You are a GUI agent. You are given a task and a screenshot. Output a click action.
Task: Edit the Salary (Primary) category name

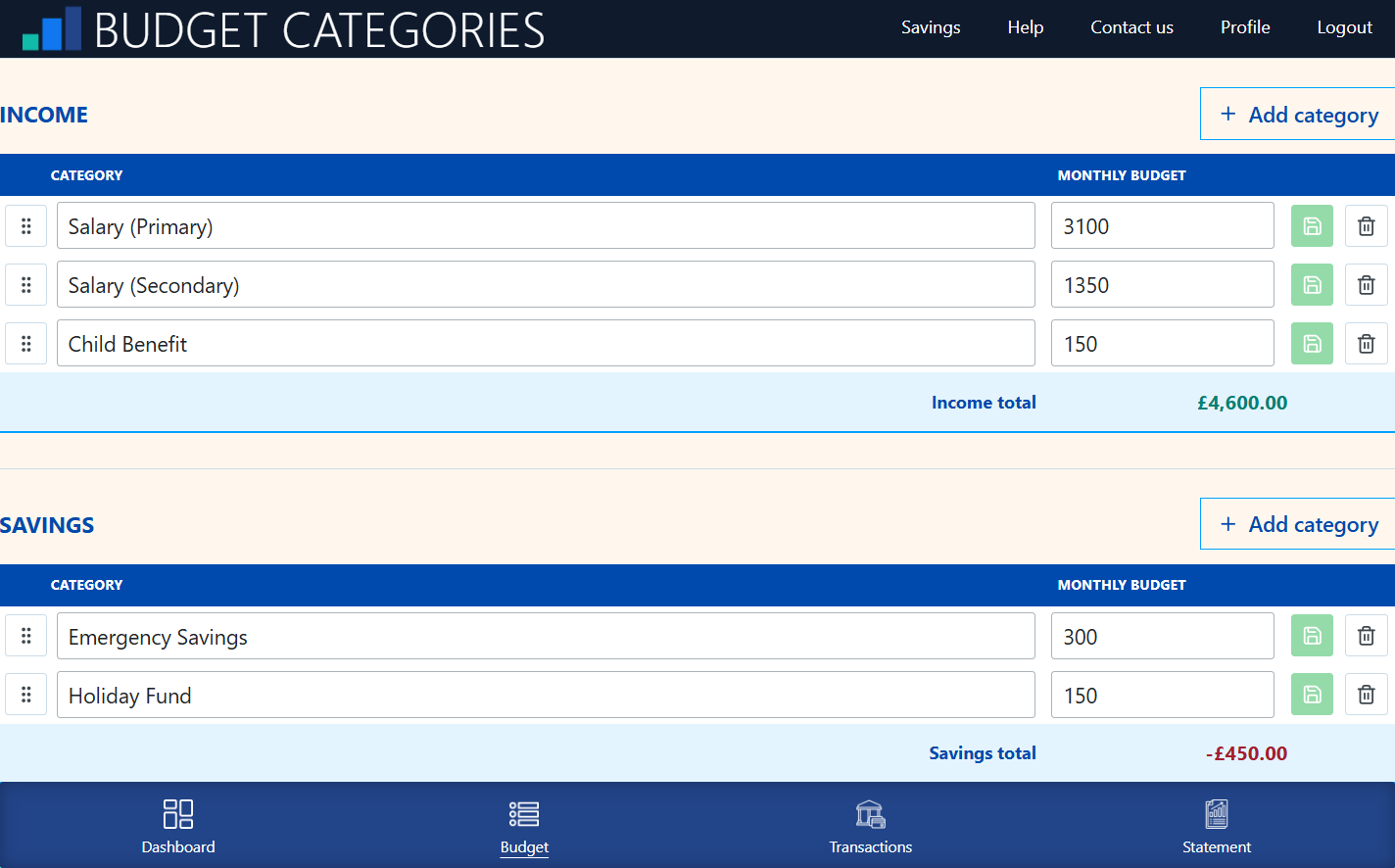[546, 225]
